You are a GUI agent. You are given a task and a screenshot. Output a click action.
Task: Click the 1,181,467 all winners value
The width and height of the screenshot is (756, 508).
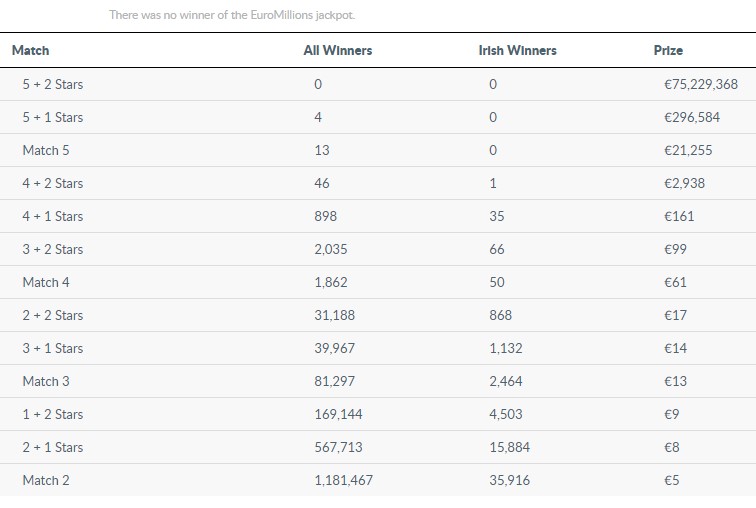click(x=343, y=481)
